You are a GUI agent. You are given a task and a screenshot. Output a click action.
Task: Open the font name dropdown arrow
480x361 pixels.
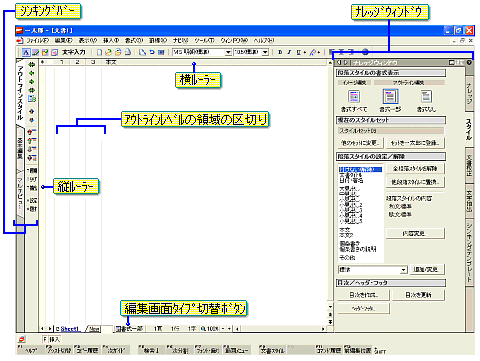[x=228, y=52]
